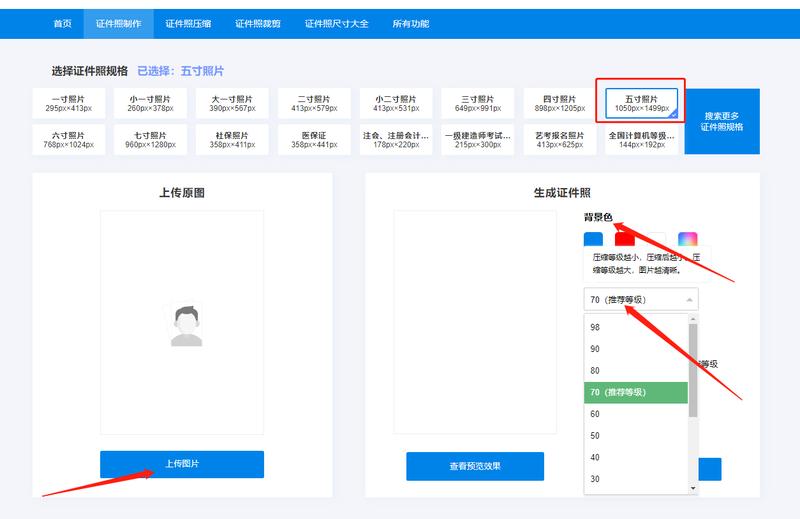
Task: Pick 注会、注册会计 photo spec
Action: coord(396,139)
